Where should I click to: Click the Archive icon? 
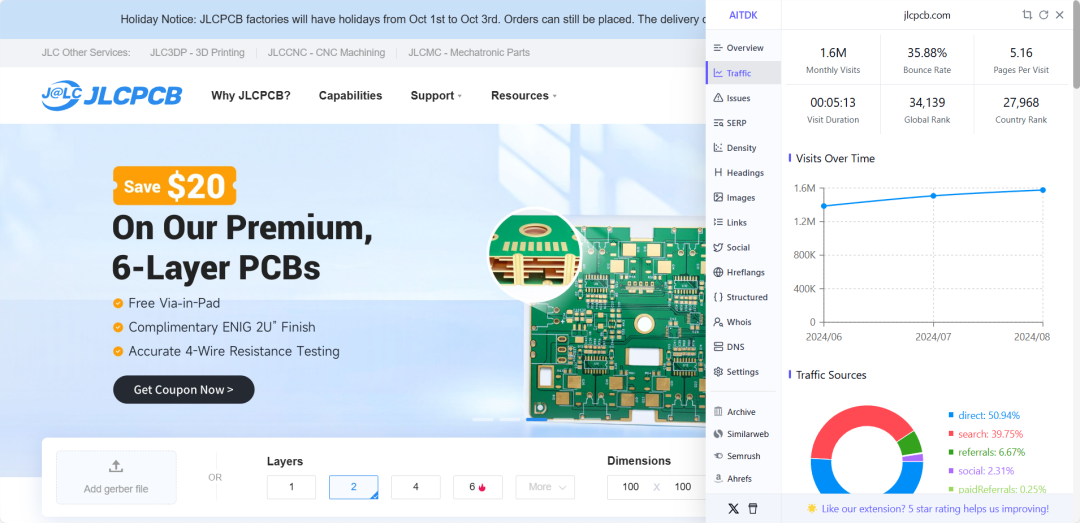718,411
